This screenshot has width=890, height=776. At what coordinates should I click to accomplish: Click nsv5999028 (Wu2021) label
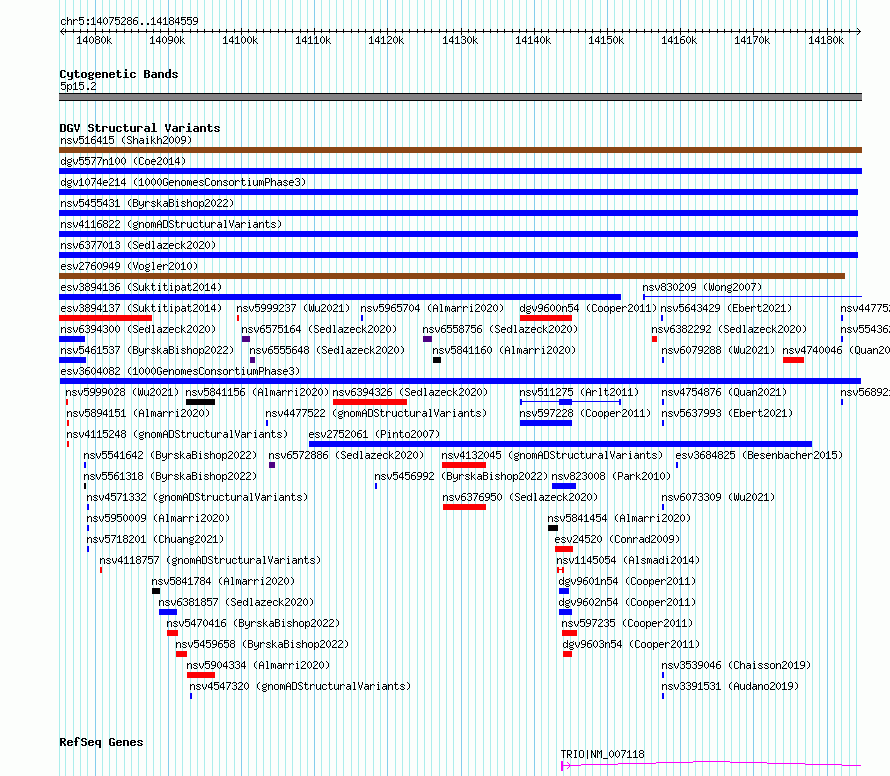coord(122,392)
